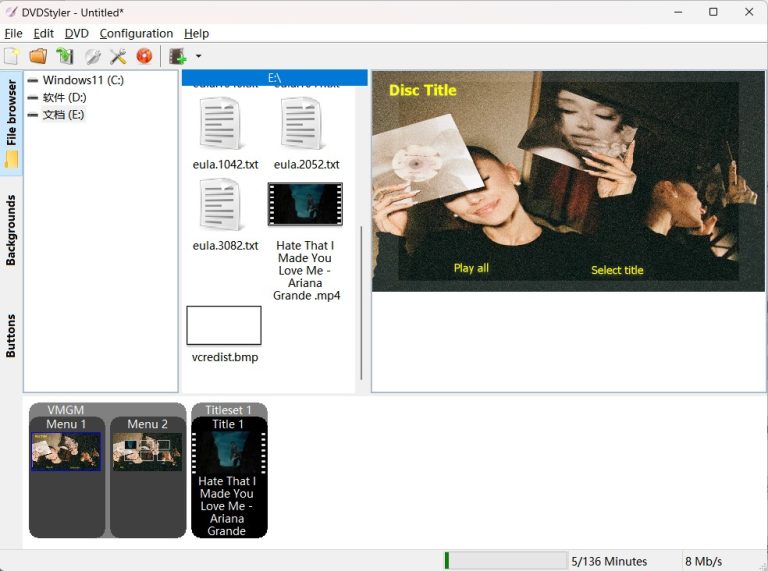768x571 pixels.
Task: Select the Hate That I Made You Love Me mp4 thumbnail
Action: click(305, 204)
